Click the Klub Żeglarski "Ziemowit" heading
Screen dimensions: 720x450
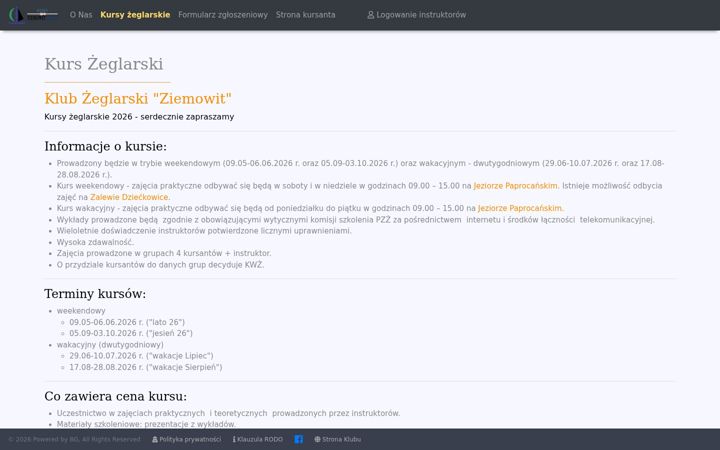[138, 98]
